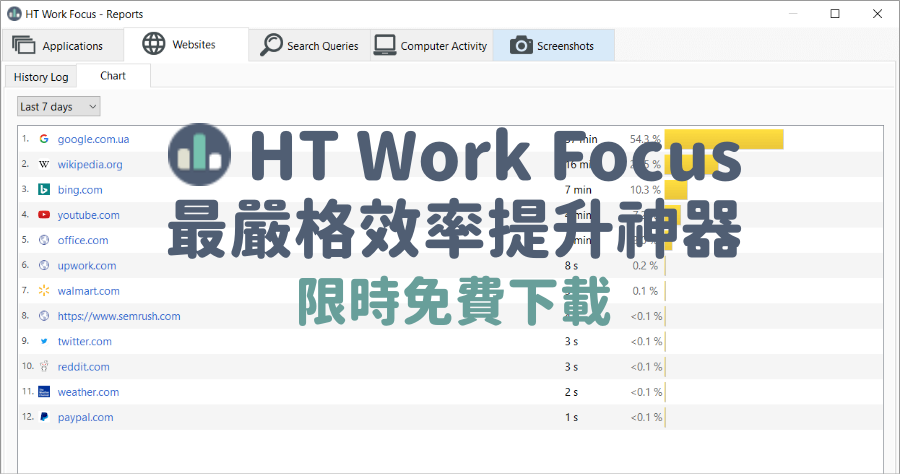Click the YouTube favicon in row 4
900x474 pixels.
tap(44, 215)
